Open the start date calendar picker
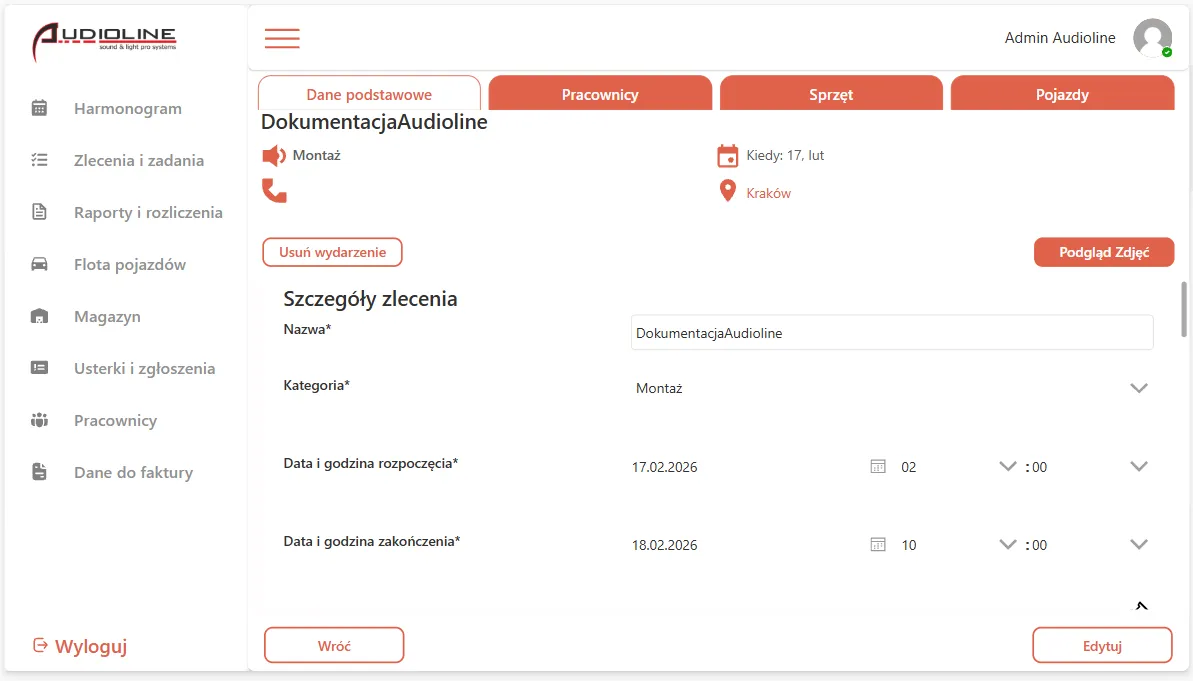1193x681 pixels. 878,466
